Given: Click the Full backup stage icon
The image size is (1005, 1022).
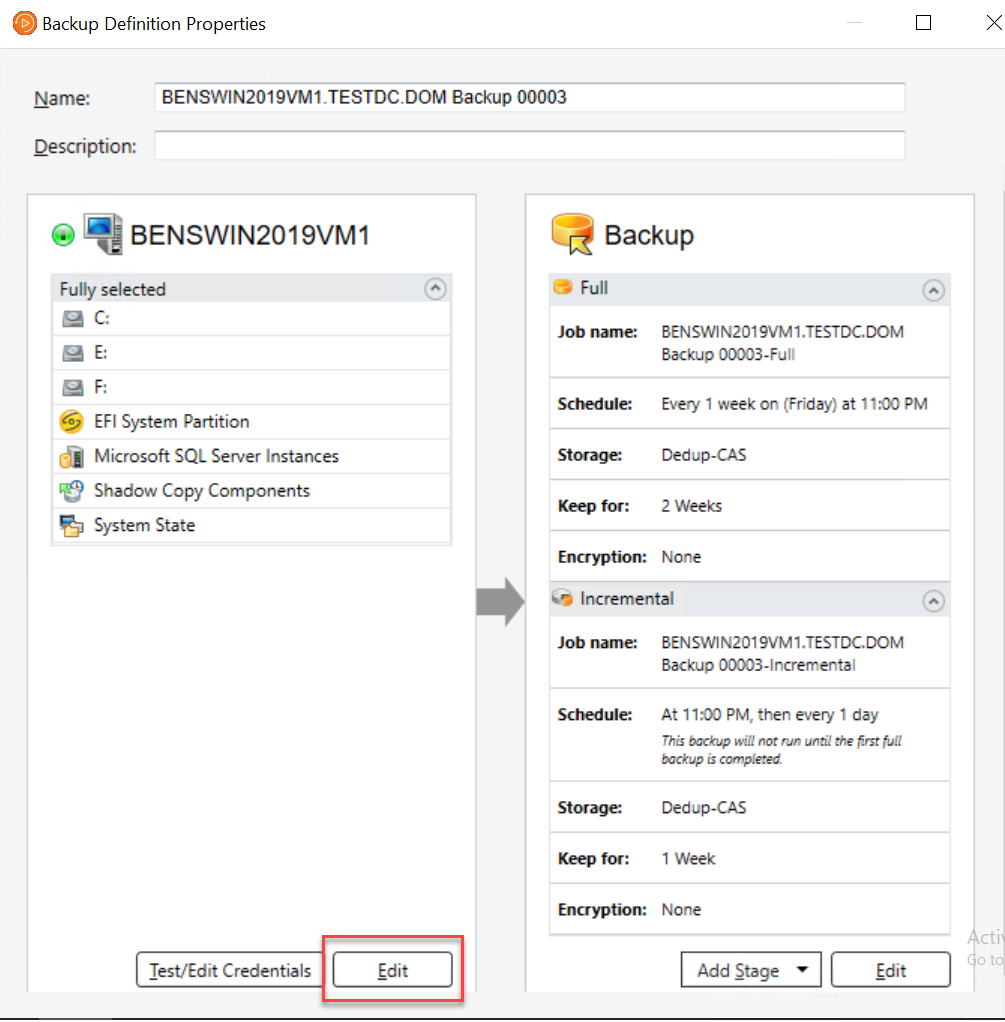Looking at the screenshot, I should click(x=562, y=287).
